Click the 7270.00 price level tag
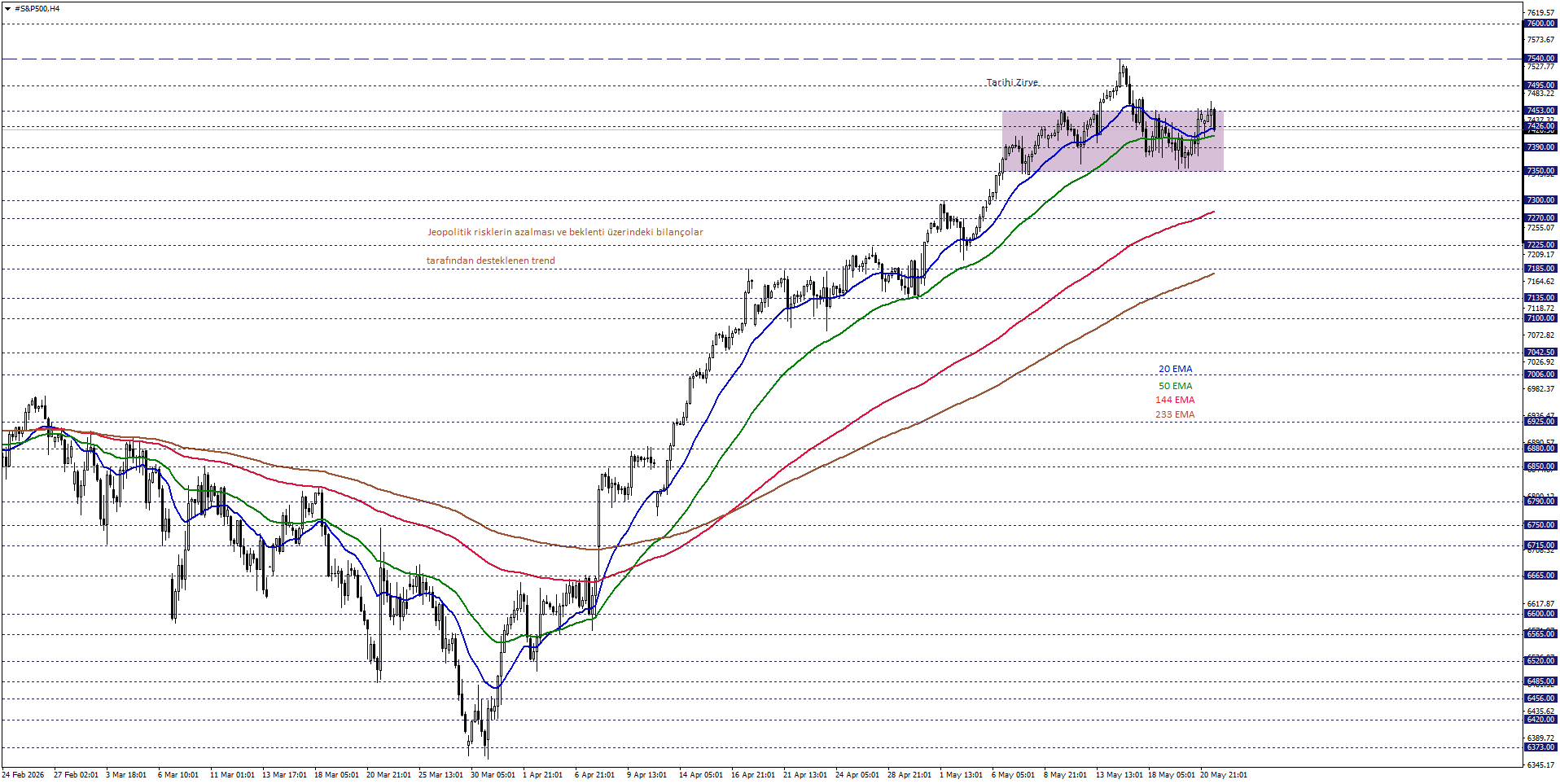This screenshot has width=1560, height=784. click(1540, 218)
